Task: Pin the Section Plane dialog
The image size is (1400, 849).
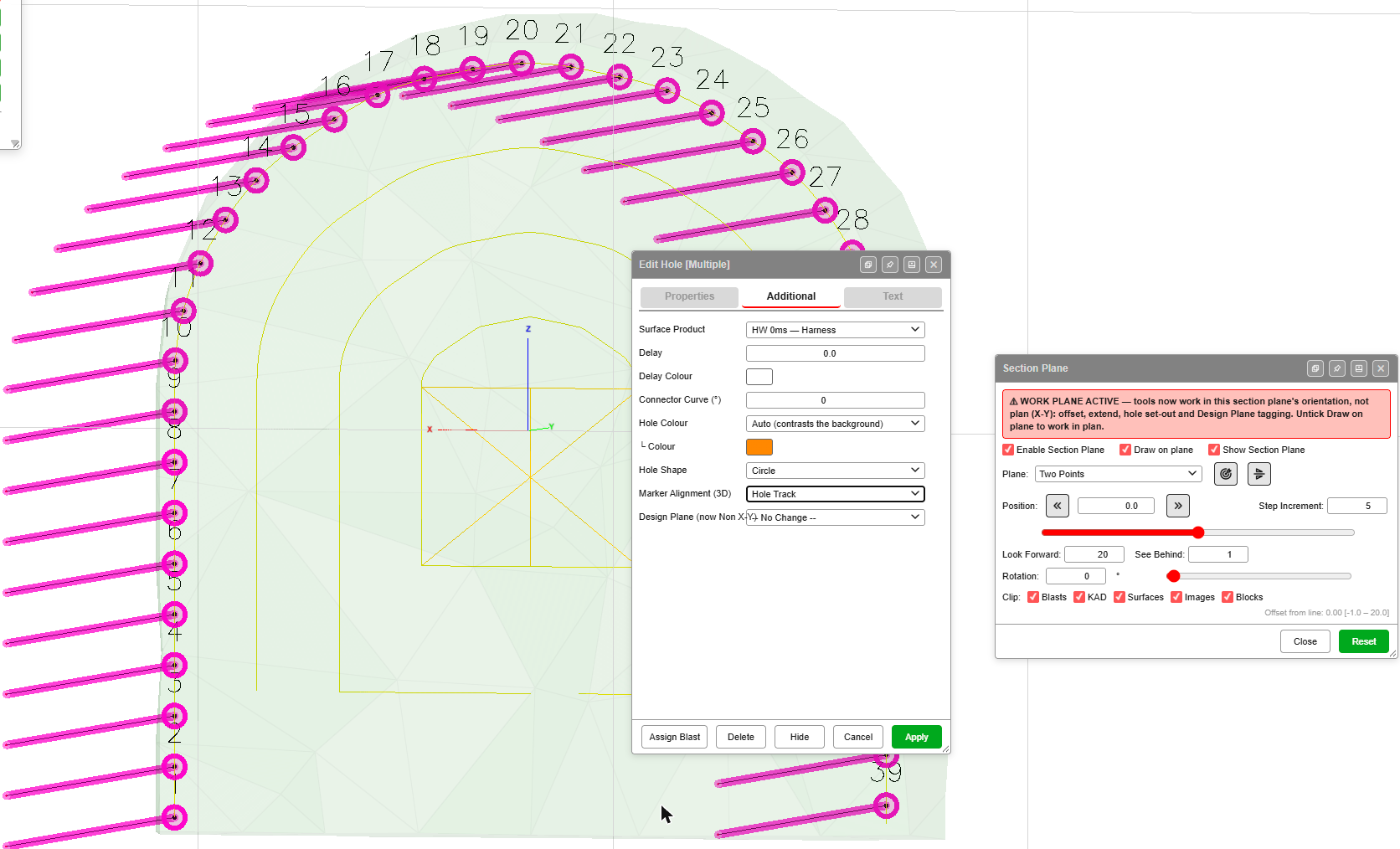Action: click(x=1337, y=369)
